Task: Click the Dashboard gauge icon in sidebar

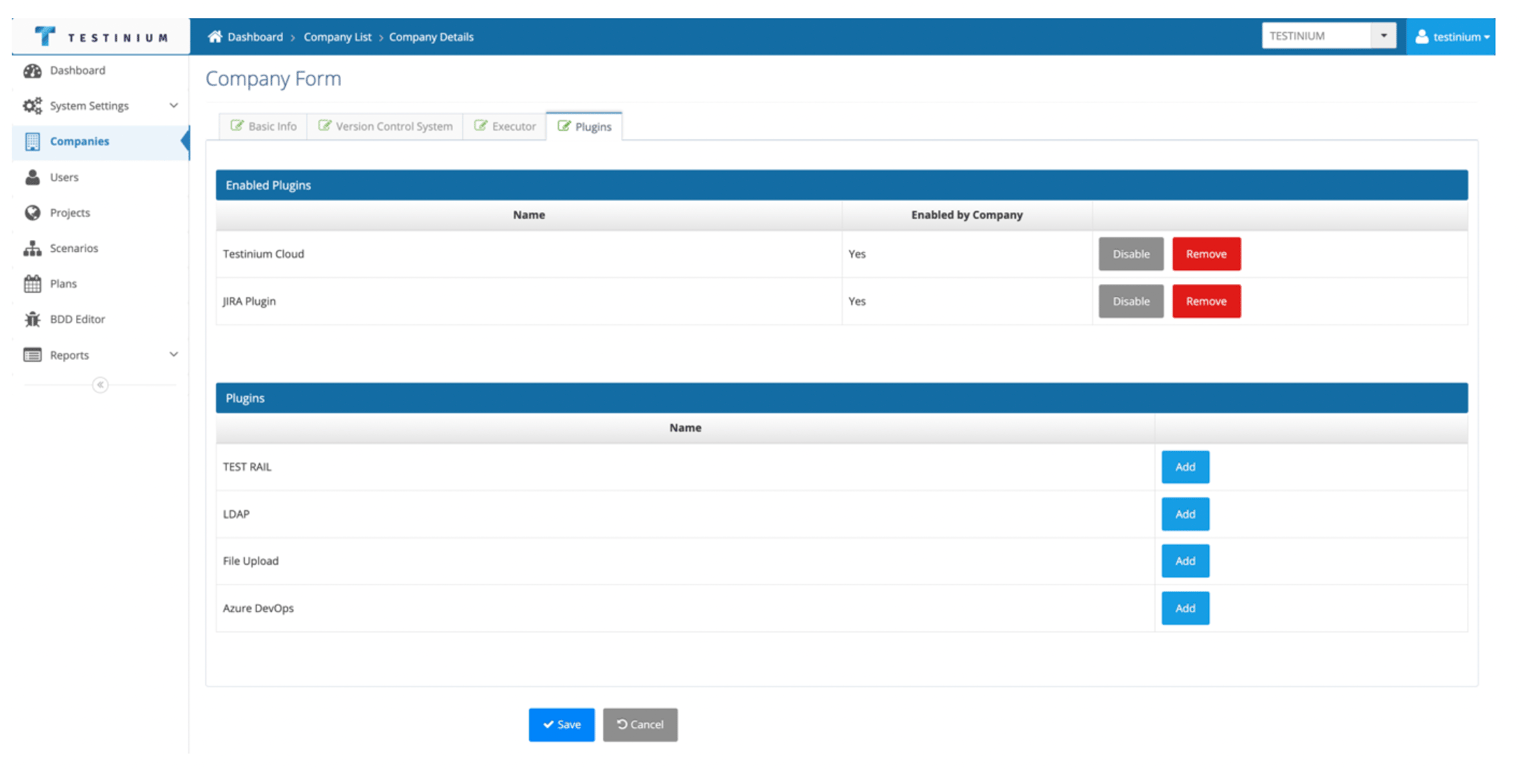Action: [x=32, y=71]
